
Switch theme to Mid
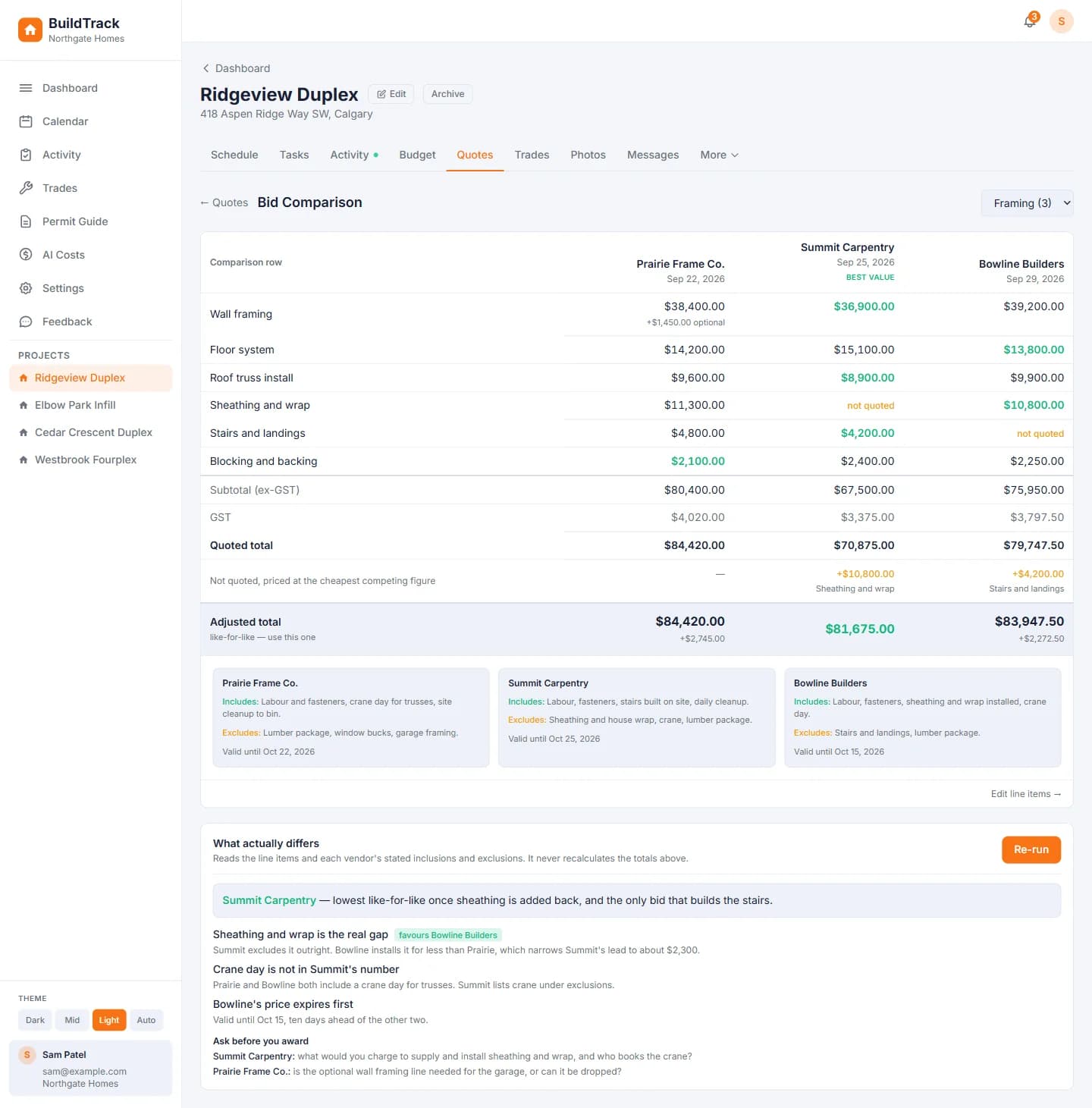[72, 1020]
